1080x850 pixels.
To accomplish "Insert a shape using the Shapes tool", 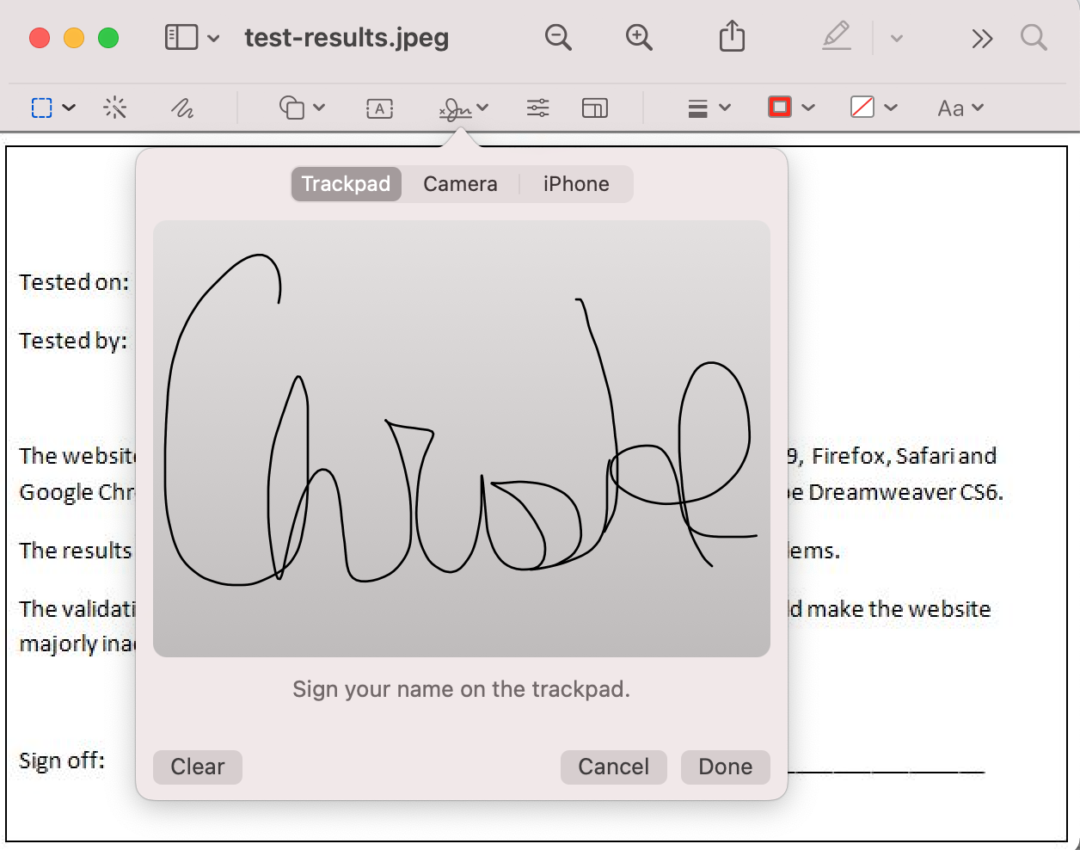I will coord(295,107).
